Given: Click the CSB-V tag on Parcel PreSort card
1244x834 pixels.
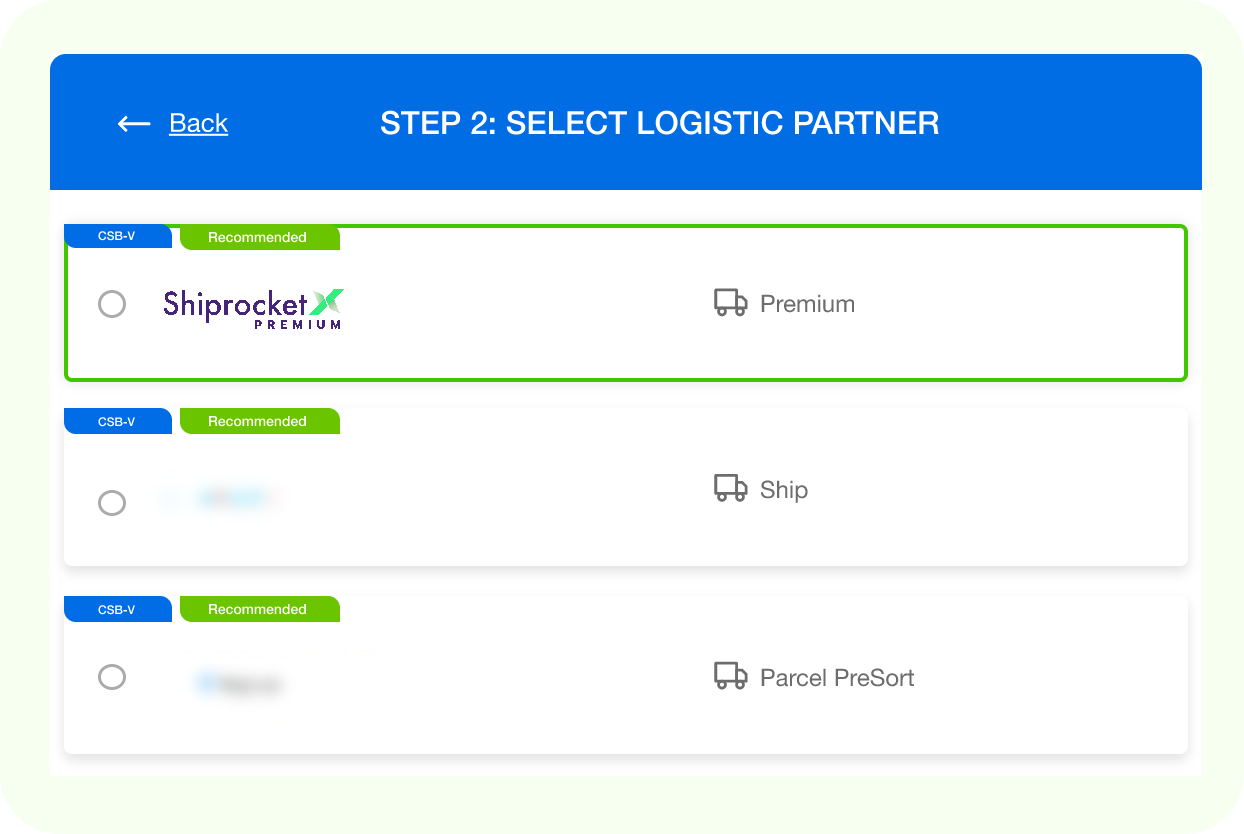Looking at the screenshot, I should pos(117,609).
